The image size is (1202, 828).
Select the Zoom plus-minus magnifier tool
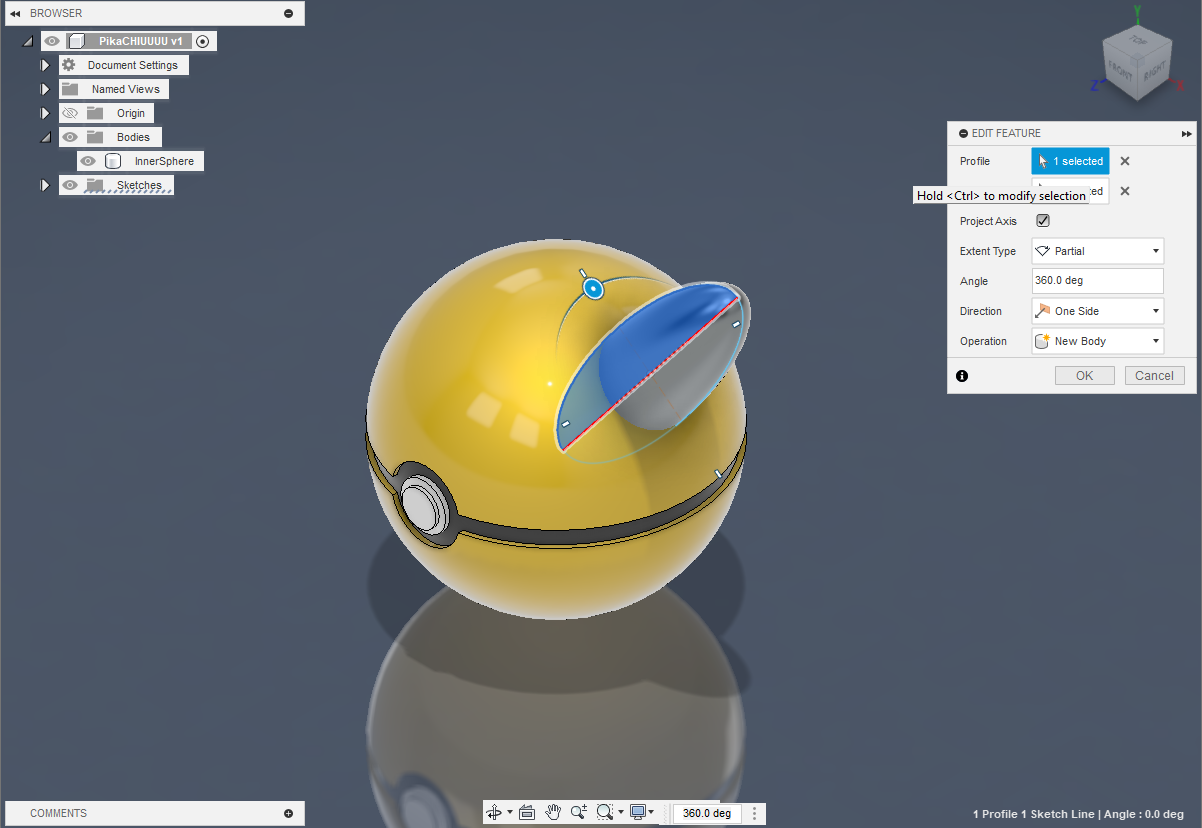pos(579,813)
